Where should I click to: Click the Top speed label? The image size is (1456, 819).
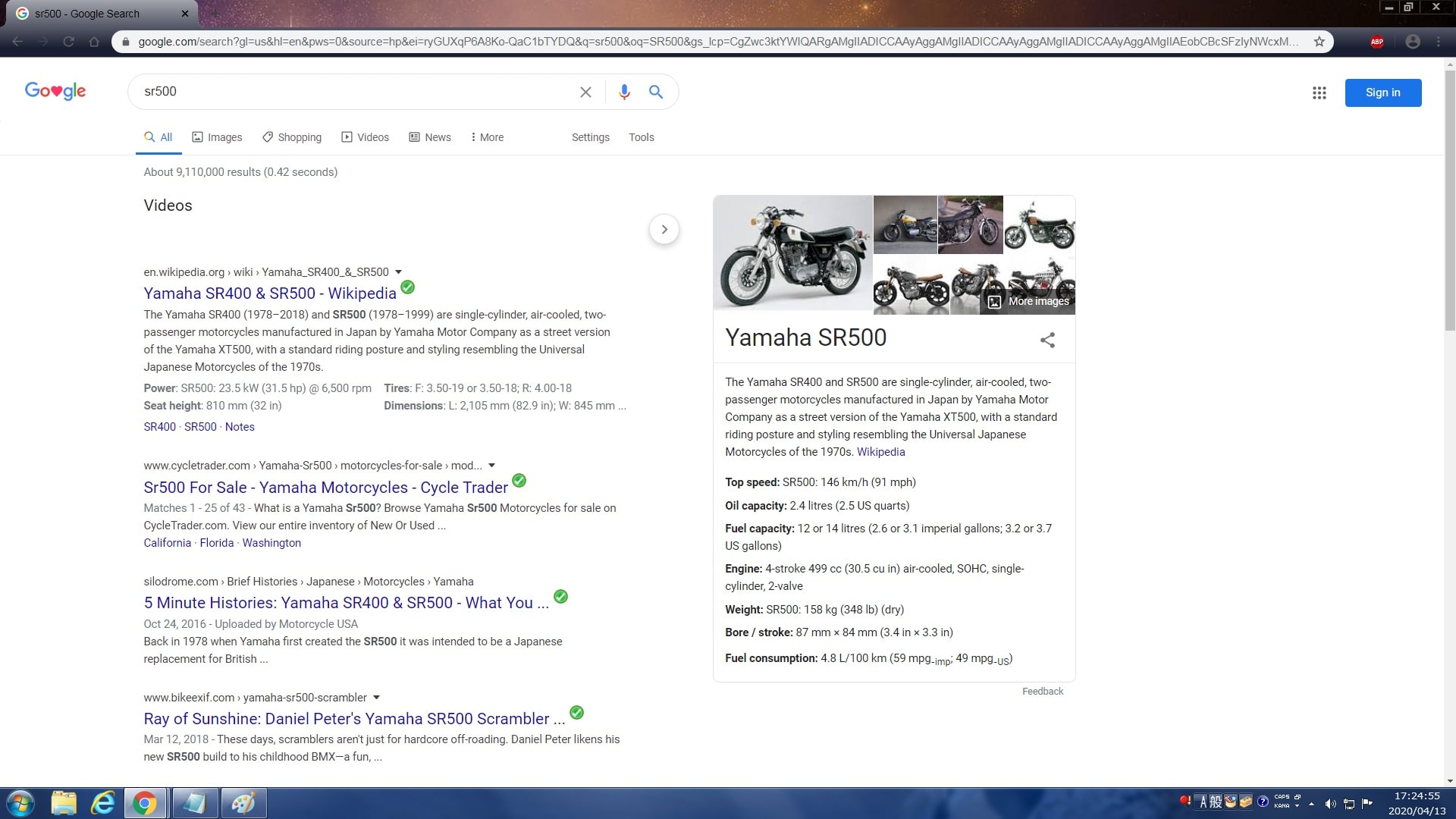[752, 482]
